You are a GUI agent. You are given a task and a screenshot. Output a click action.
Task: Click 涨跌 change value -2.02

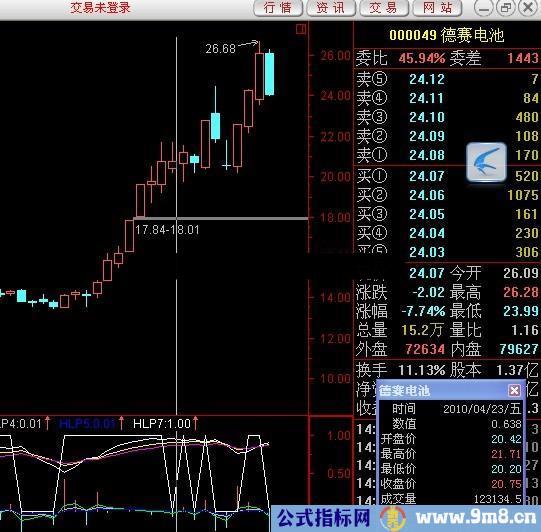(x=428, y=292)
